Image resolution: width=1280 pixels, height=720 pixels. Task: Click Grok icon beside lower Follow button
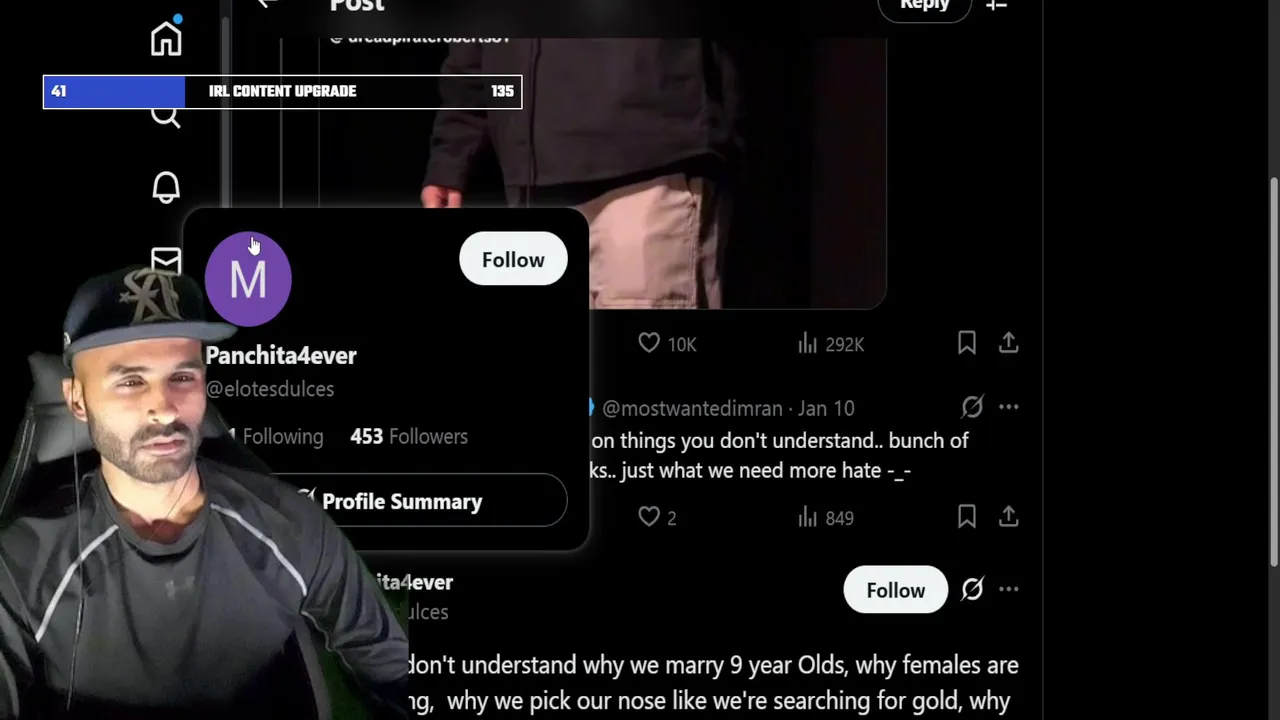[x=972, y=589]
